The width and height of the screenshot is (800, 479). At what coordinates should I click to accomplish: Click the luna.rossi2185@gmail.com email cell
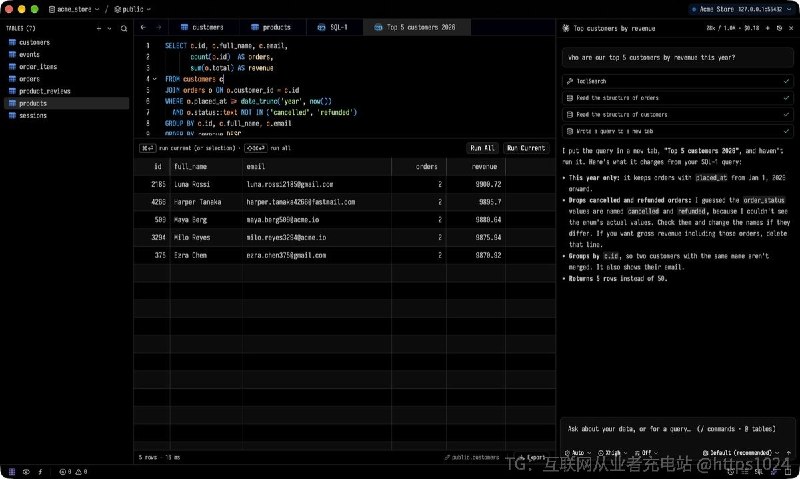(317, 185)
